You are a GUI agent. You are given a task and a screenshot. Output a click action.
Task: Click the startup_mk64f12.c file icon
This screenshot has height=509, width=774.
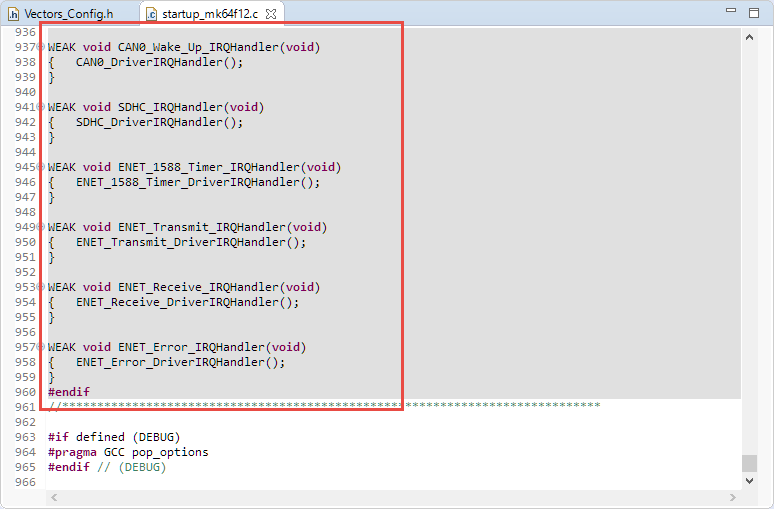(151, 14)
